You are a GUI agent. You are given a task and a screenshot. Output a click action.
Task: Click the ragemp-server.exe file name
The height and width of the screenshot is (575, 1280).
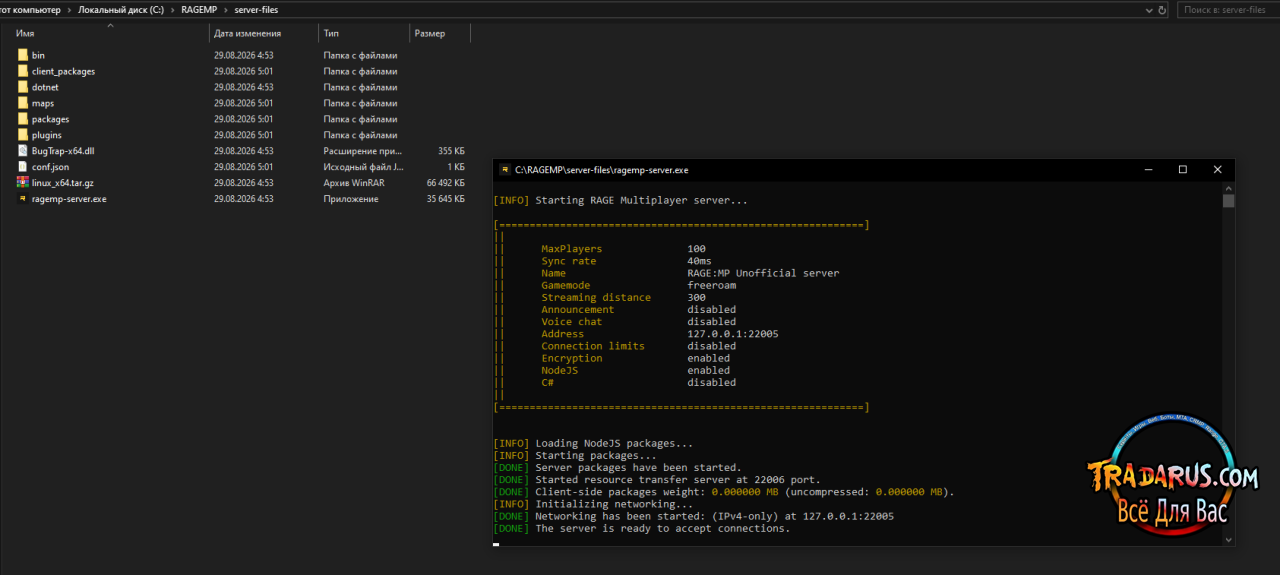pos(69,199)
